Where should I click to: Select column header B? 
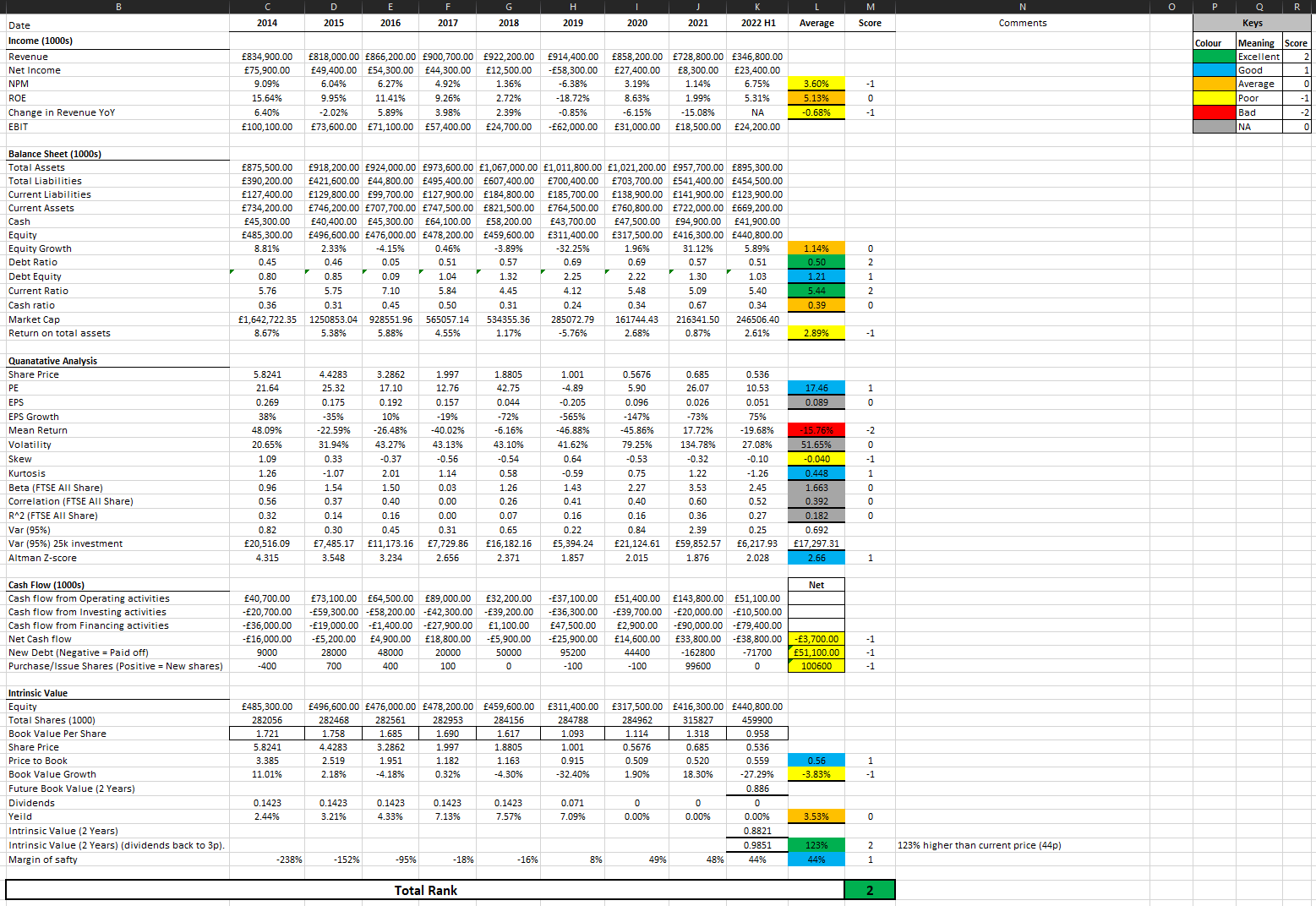tap(117, 6)
